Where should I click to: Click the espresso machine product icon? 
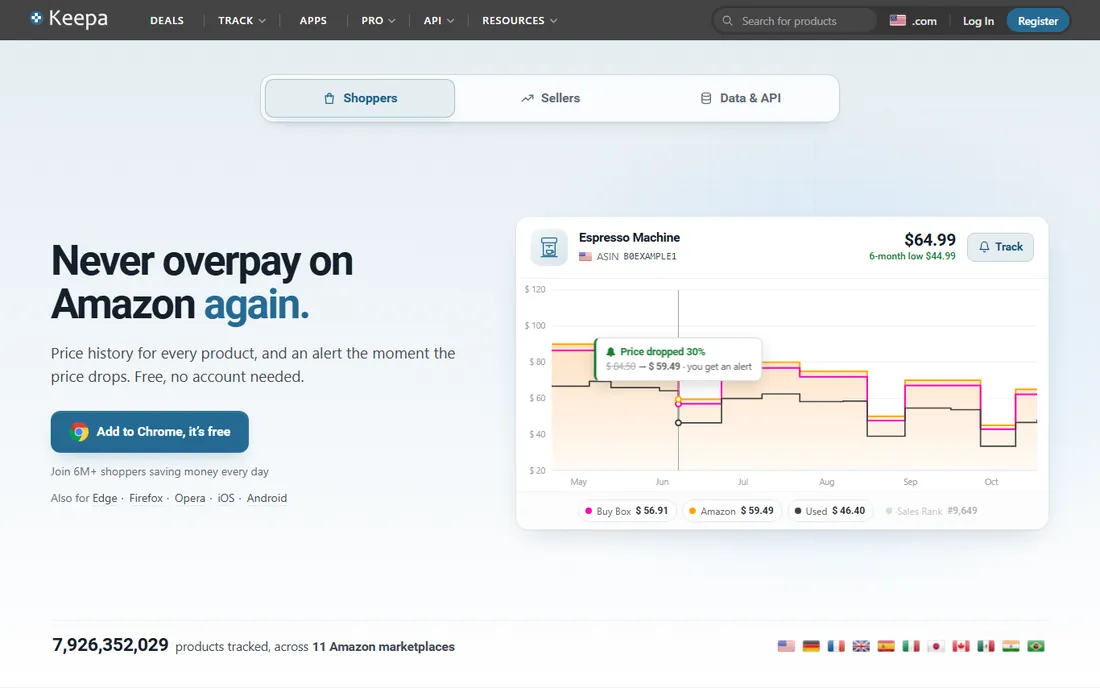(x=549, y=247)
